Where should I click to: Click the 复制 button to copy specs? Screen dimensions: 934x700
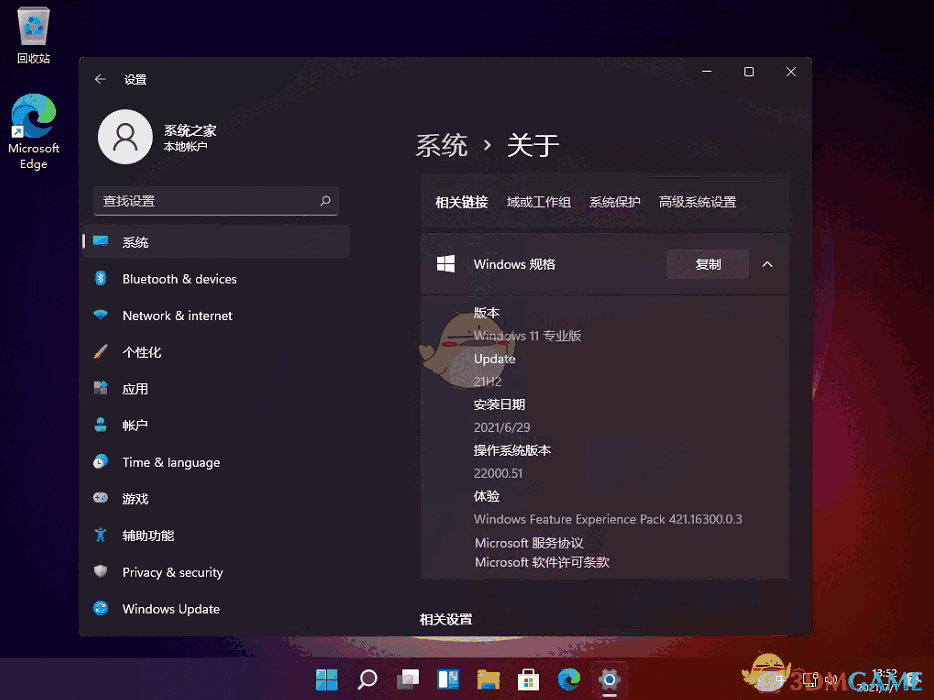[x=707, y=264]
